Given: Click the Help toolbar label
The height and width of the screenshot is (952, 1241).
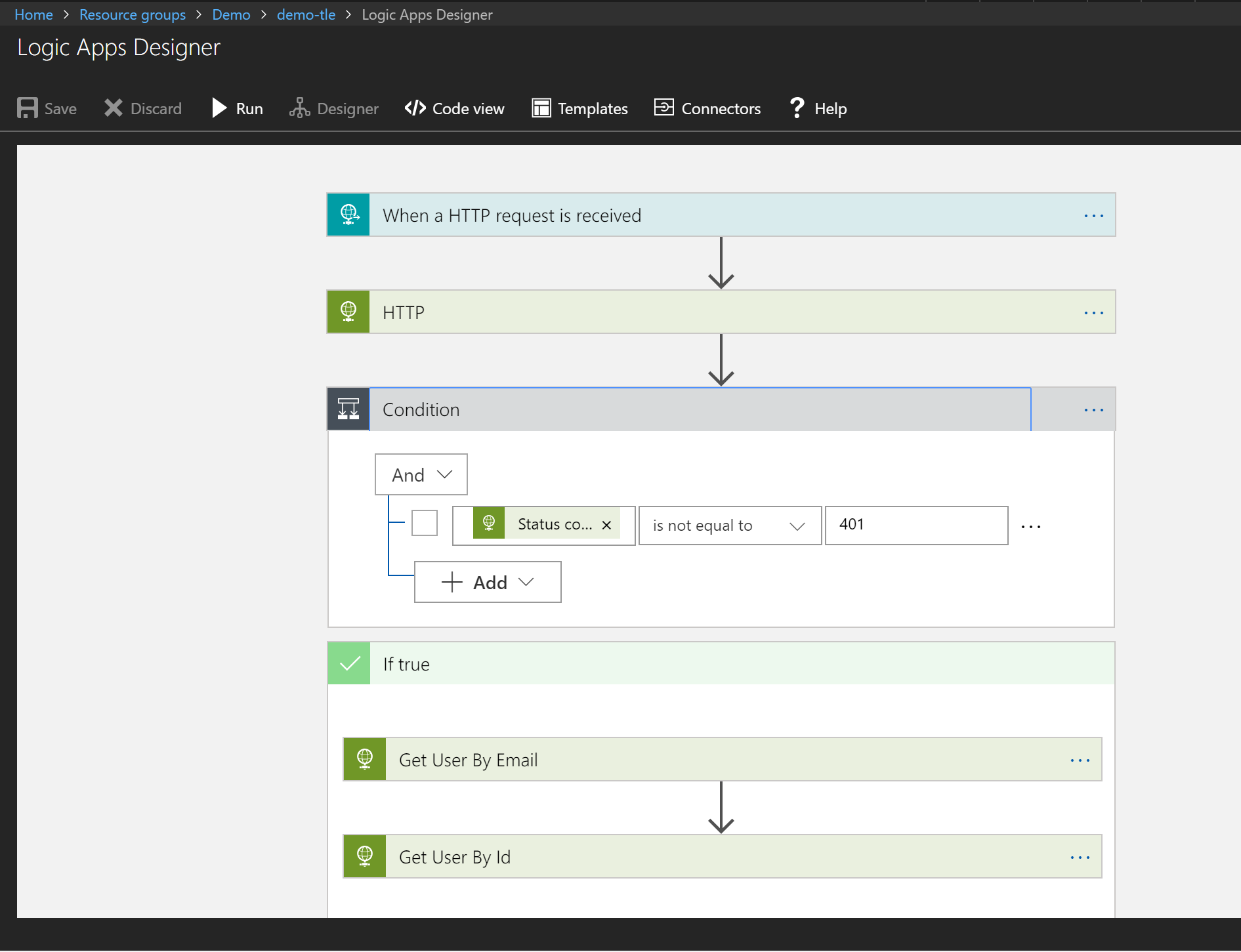Looking at the screenshot, I should coord(831,109).
